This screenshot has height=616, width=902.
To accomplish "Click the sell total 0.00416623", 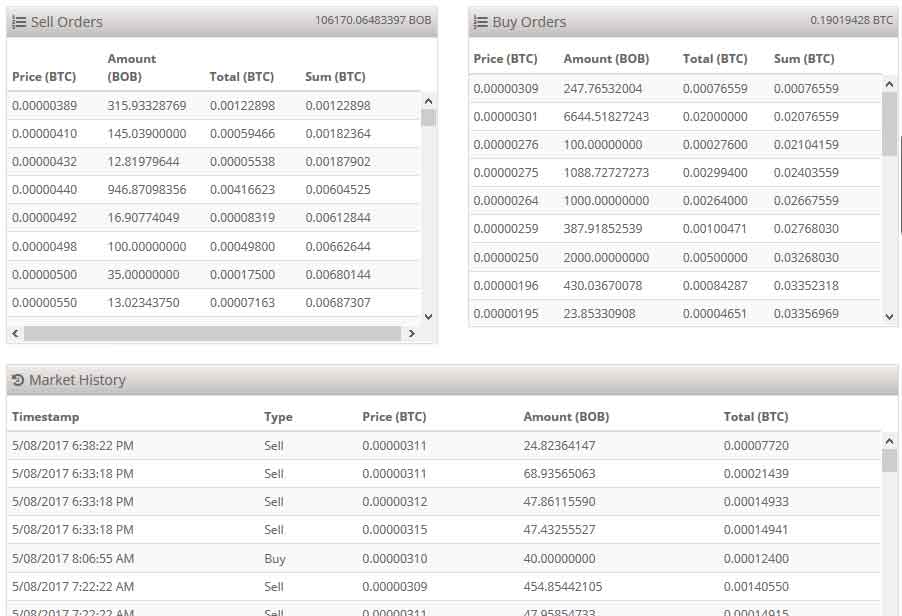I will coord(242,190).
